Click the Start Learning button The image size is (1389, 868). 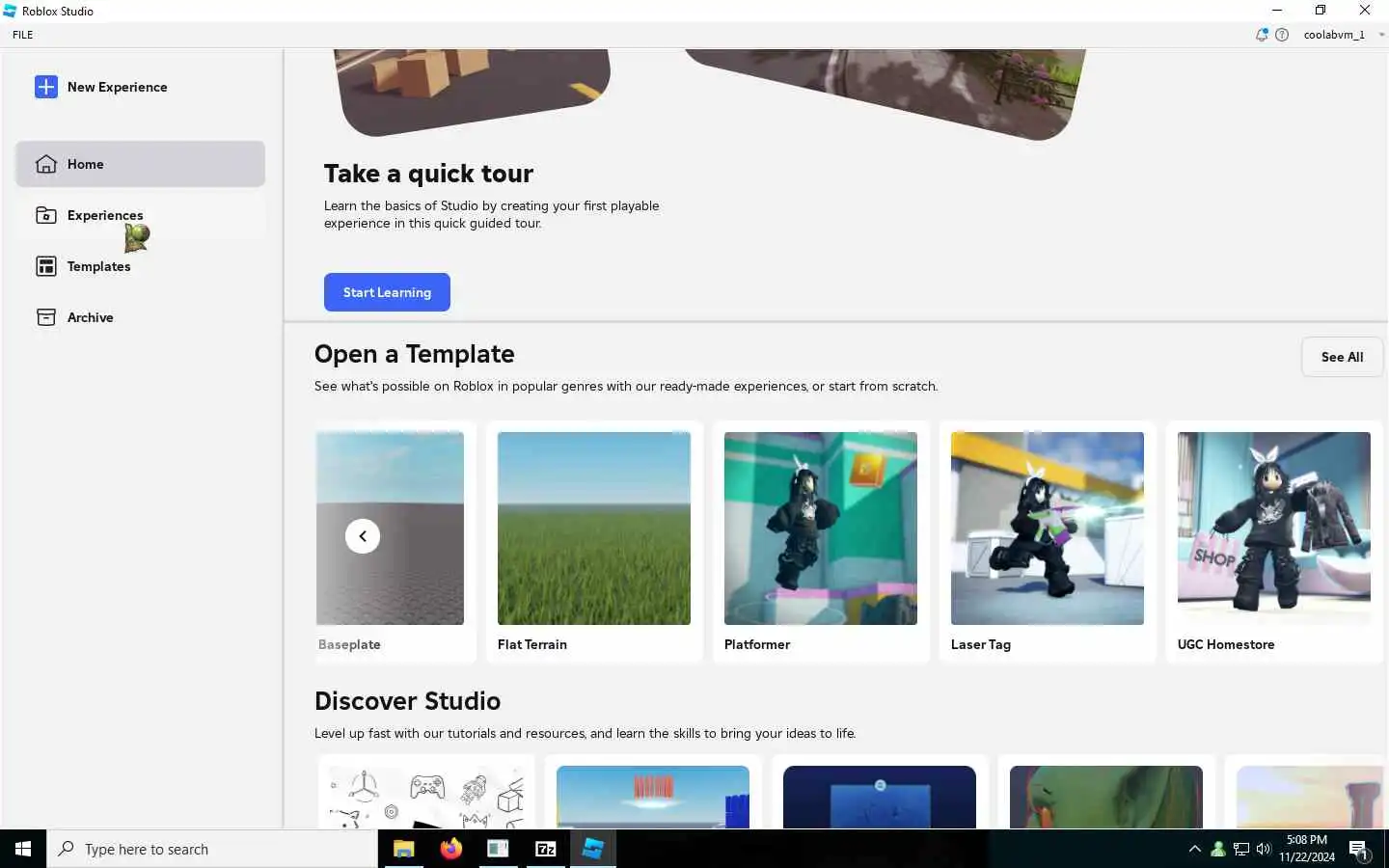point(387,292)
